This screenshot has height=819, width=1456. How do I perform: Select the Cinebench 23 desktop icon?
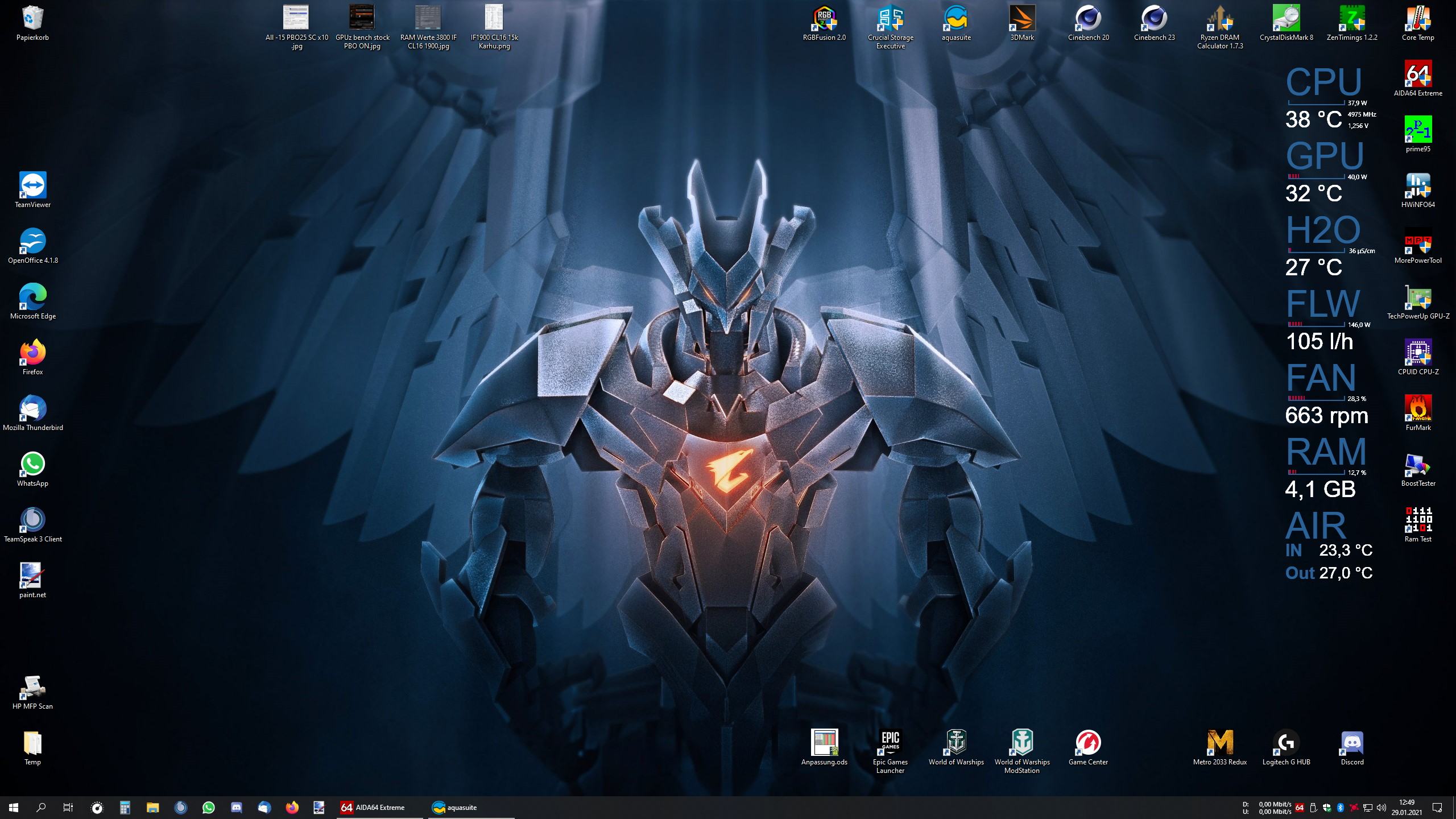(1154, 23)
